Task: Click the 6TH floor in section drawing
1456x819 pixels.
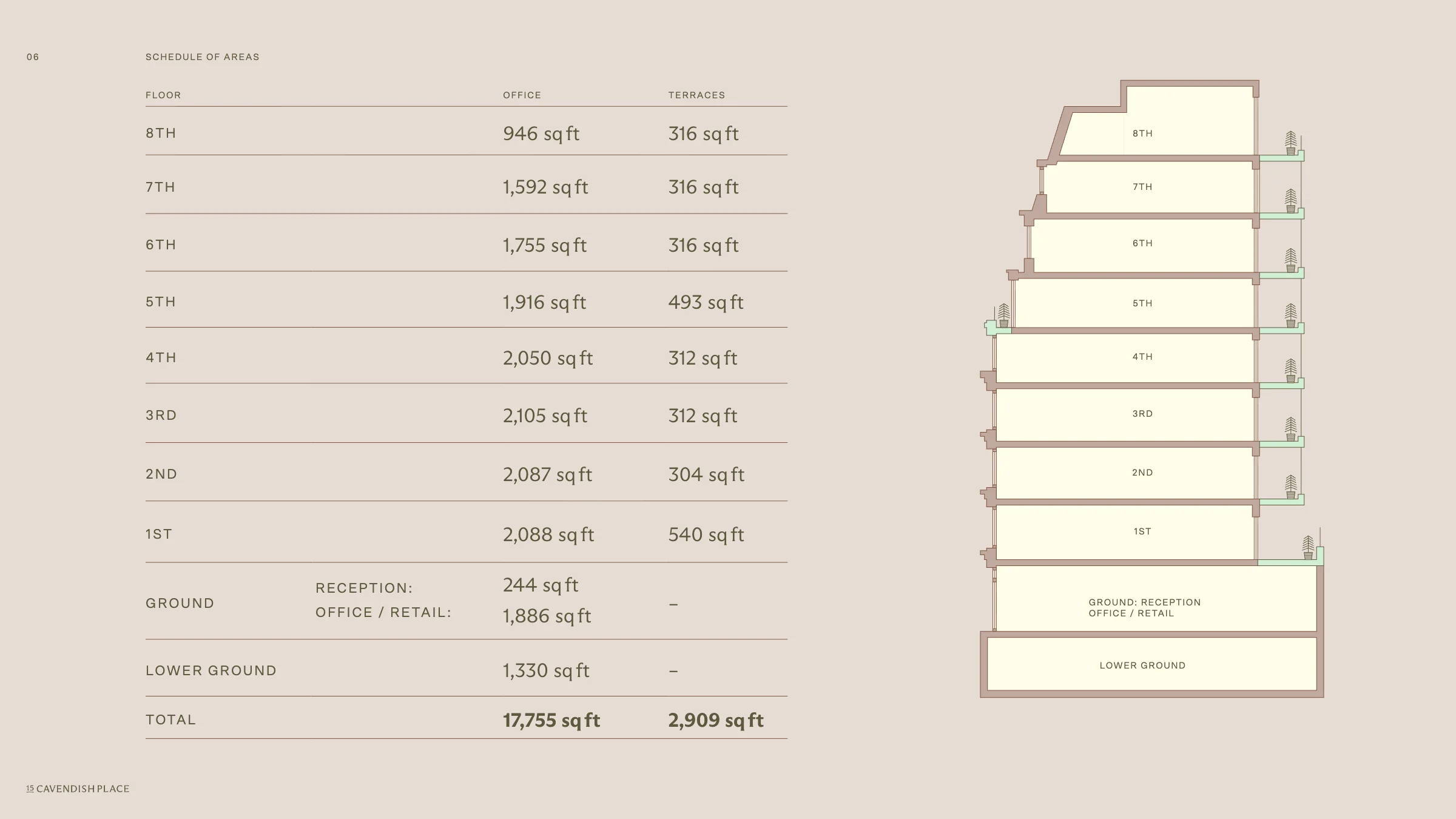Action: click(1142, 243)
